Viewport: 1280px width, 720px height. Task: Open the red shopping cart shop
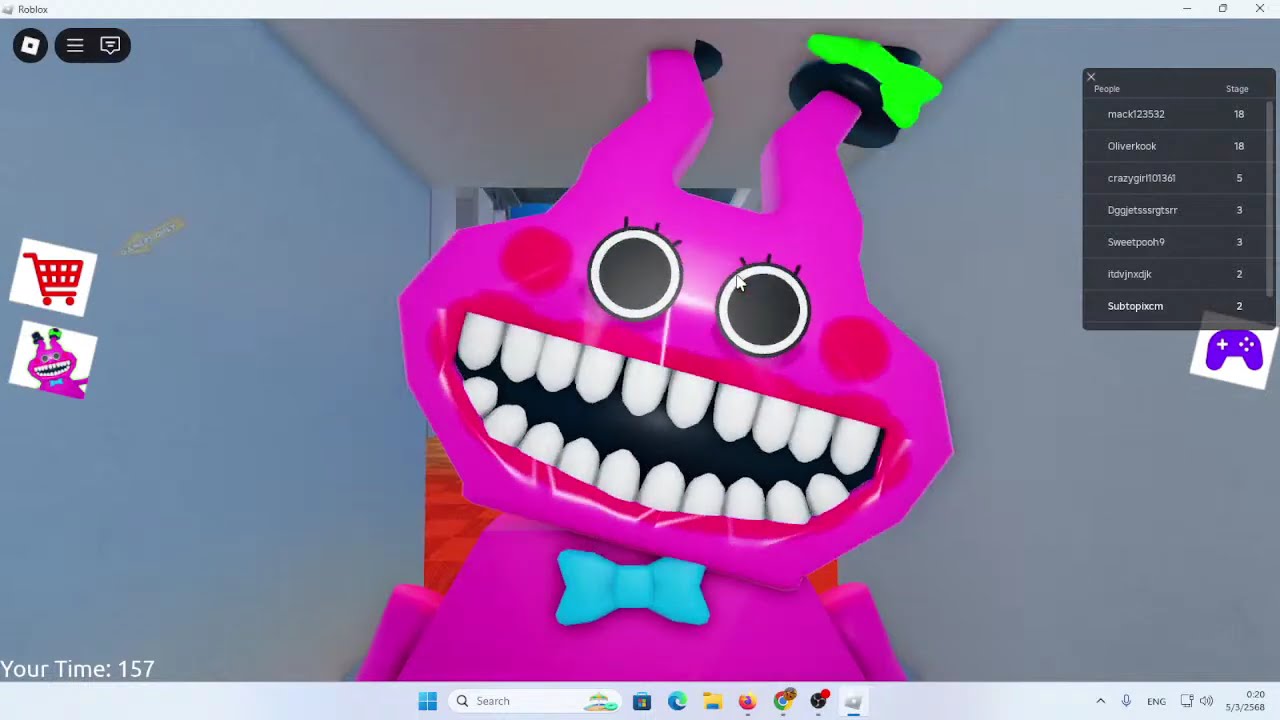tap(54, 277)
